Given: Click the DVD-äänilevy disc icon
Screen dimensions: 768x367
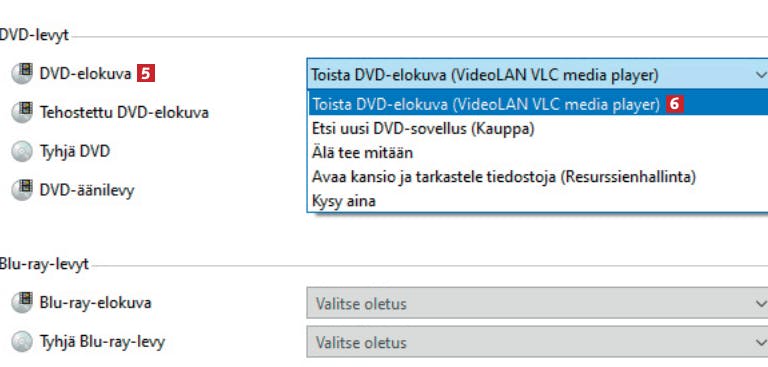Looking at the screenshot, I should [22, 190].
